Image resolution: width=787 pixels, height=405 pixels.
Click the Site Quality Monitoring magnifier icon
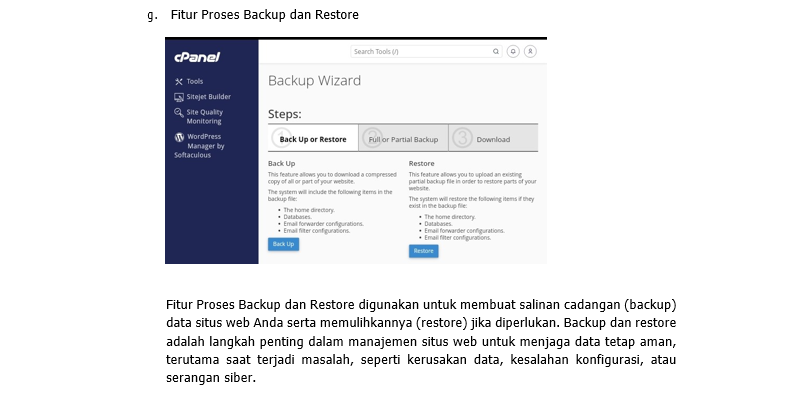click(179, 112)
